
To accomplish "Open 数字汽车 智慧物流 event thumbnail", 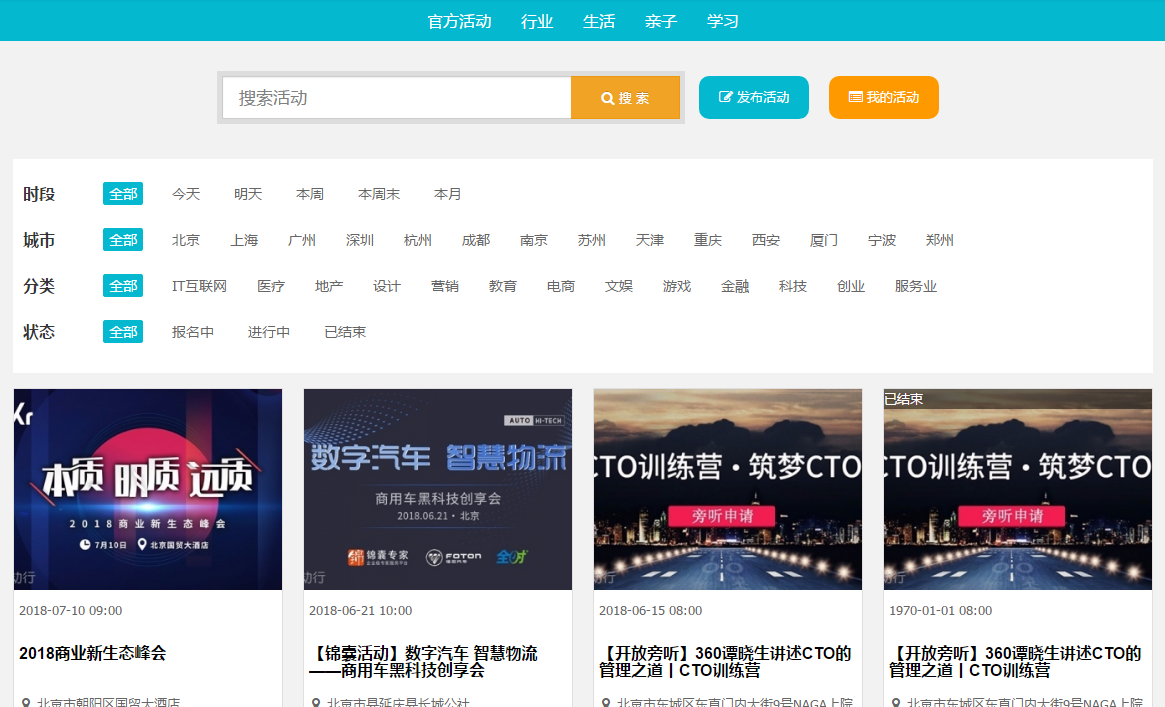I will [438, 489].
